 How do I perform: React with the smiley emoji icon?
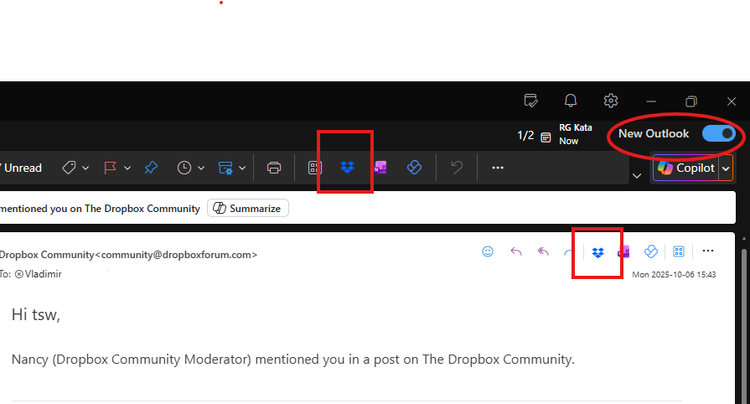487,251
